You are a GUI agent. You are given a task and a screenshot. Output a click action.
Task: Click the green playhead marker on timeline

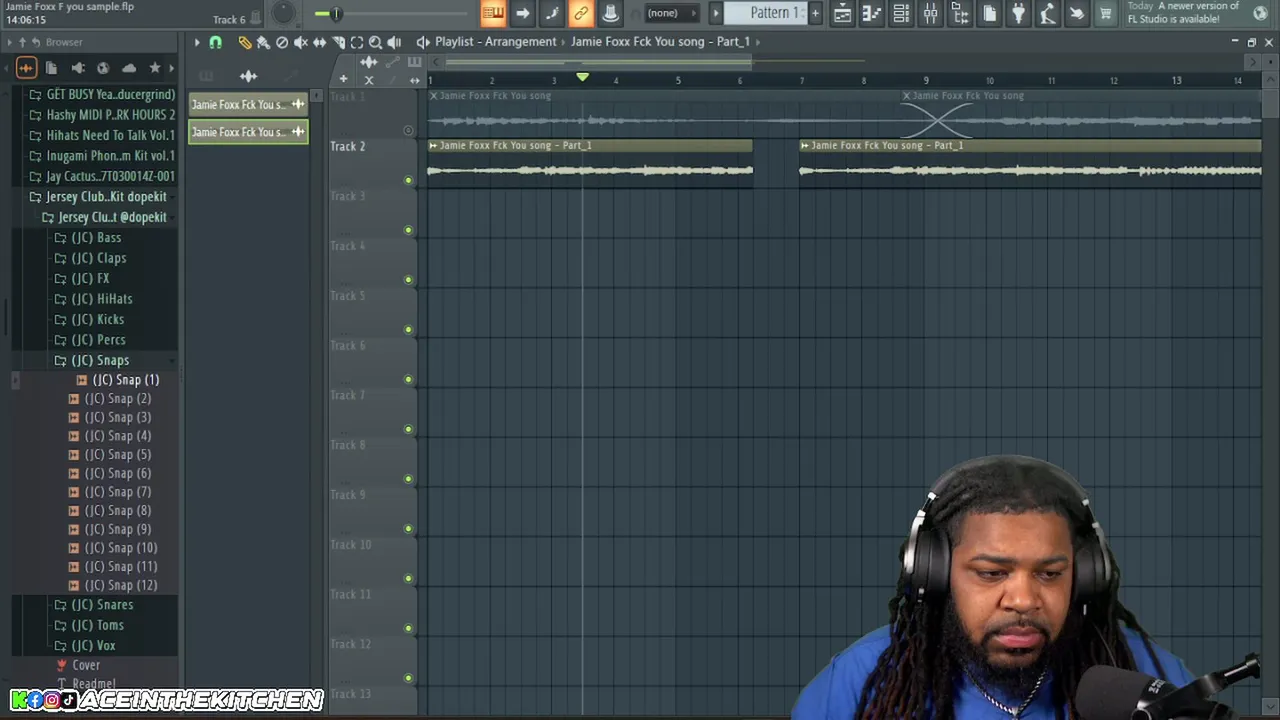pos(583,77)
